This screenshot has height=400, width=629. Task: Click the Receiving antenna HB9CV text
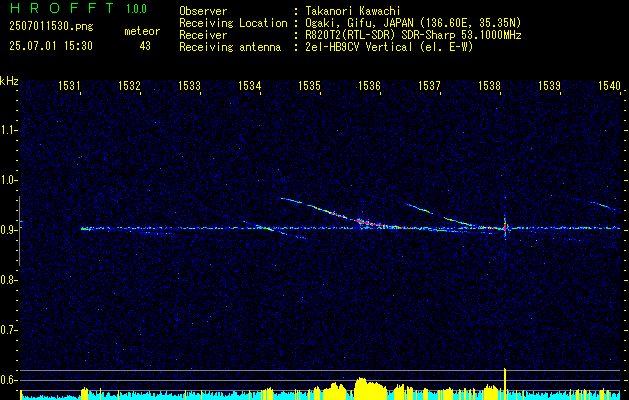click(x=389, y=47)
